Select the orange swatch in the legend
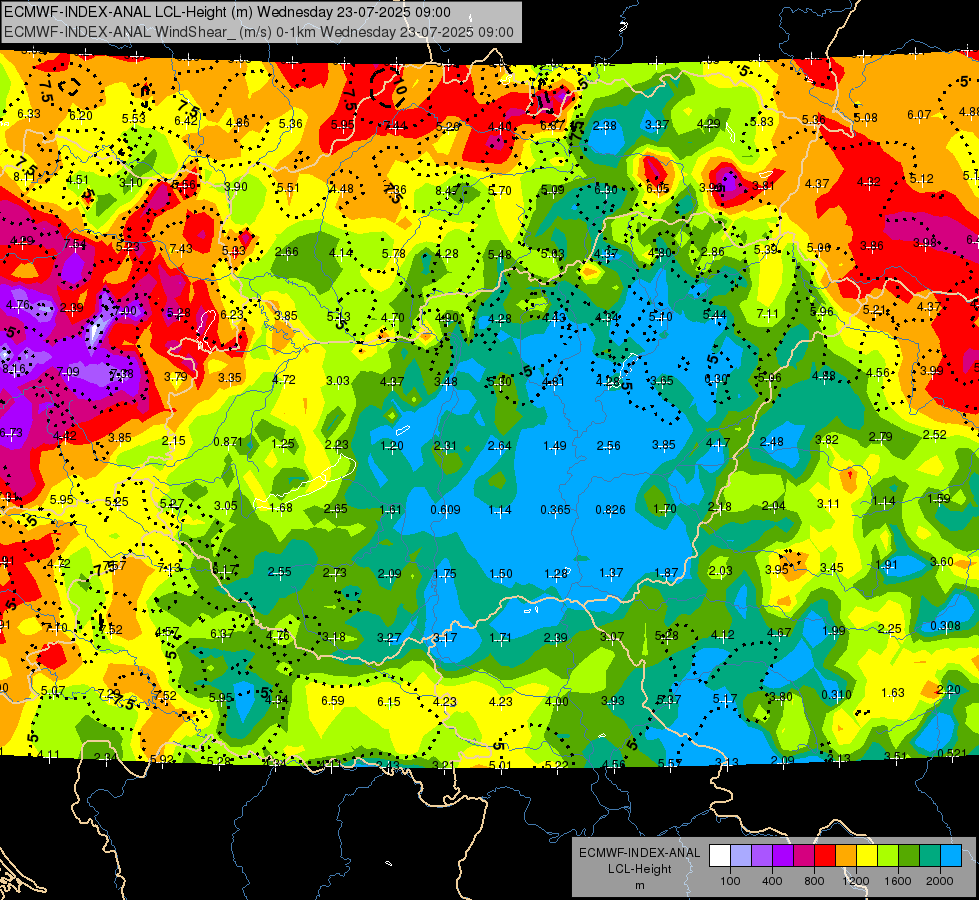The height and width of the screenshot is (900, 979). [846, 856]
